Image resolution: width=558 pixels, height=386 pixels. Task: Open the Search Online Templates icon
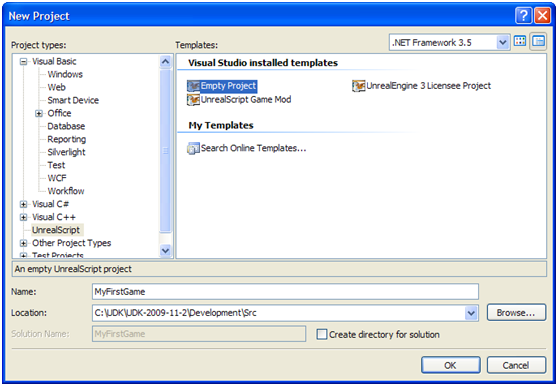(x=193, y=148)
